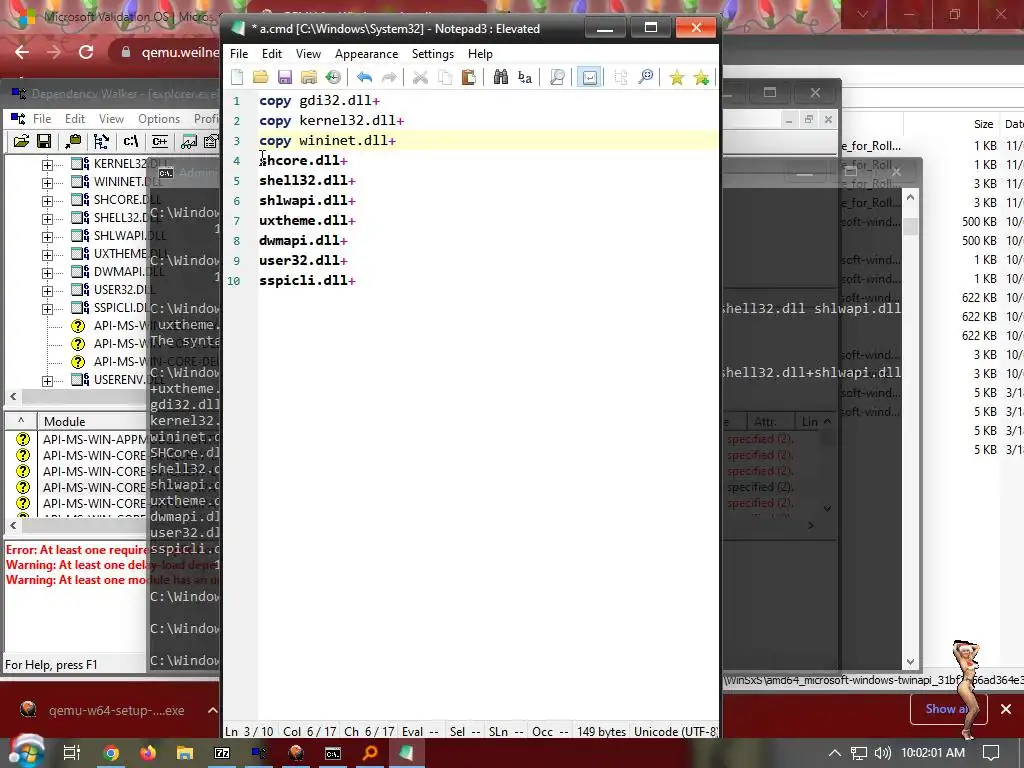Click the Redo arrow icon in Notepad3
This screenshot has width=1024, height=768.
pos(389,78)
